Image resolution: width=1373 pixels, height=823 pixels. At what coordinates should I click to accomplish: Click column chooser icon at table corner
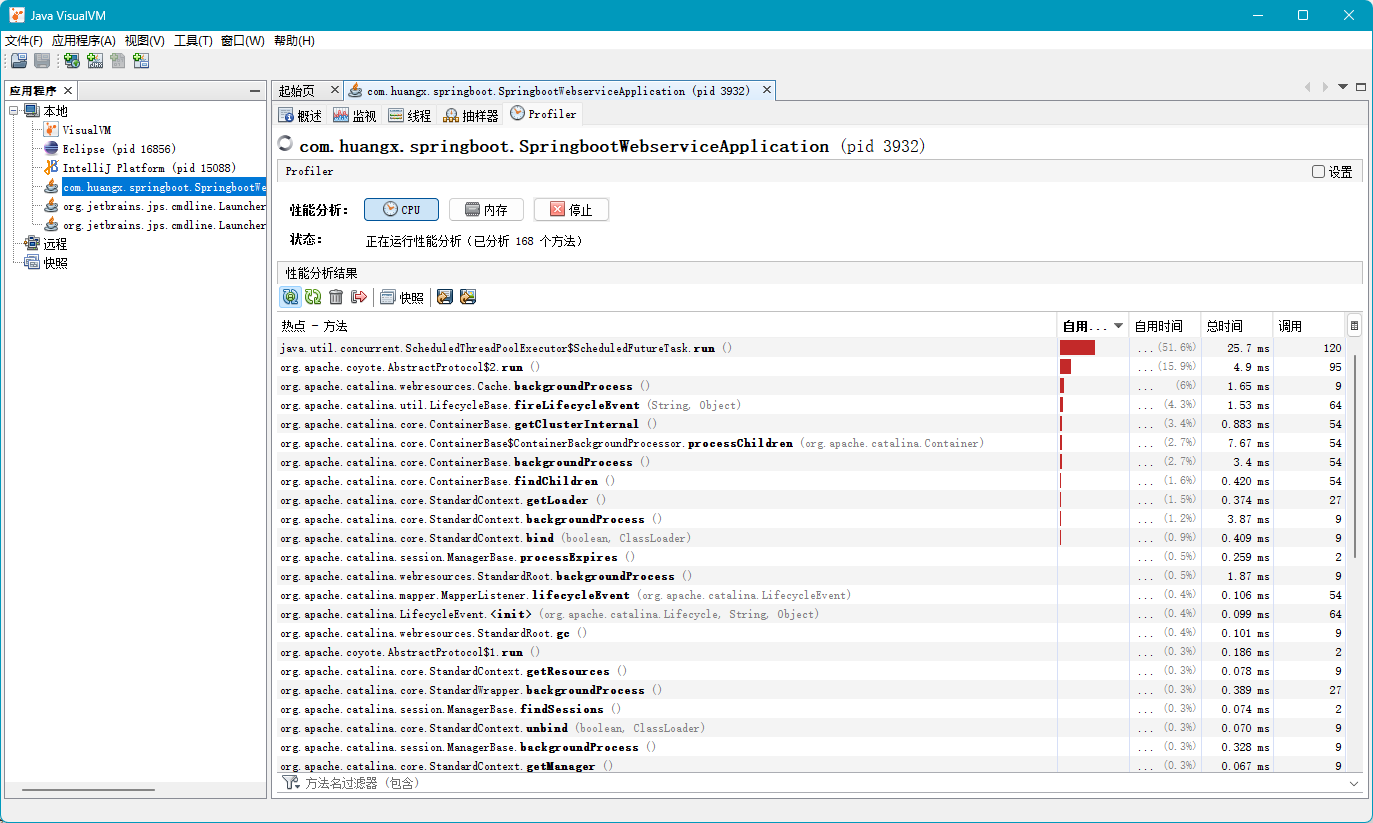click(1354, 326)
